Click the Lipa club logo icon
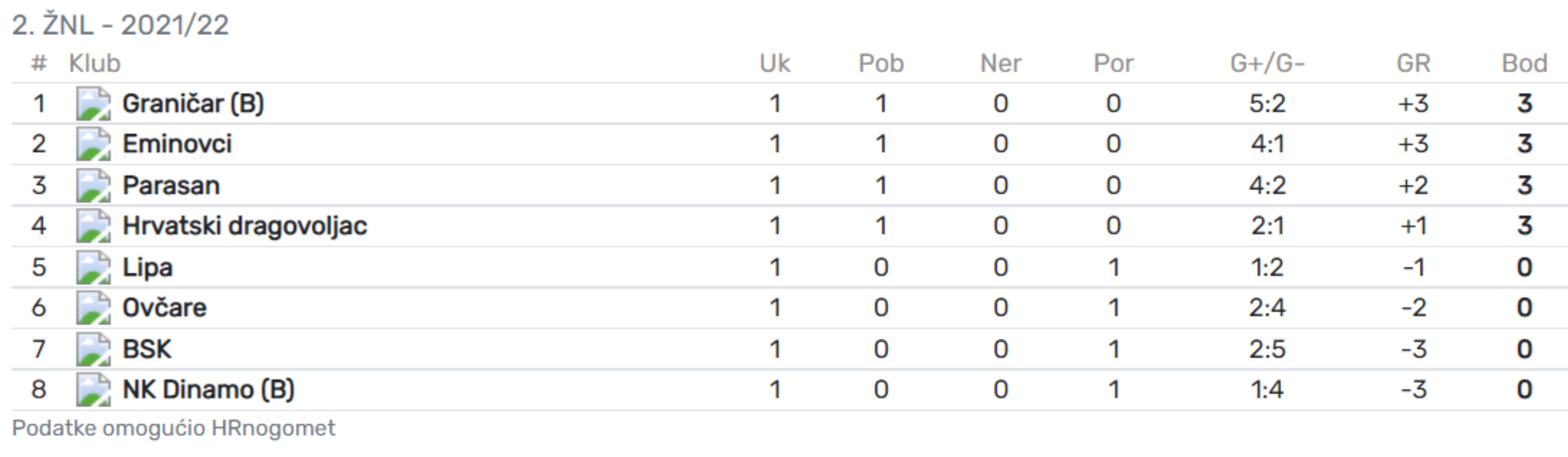 (94, 268)
